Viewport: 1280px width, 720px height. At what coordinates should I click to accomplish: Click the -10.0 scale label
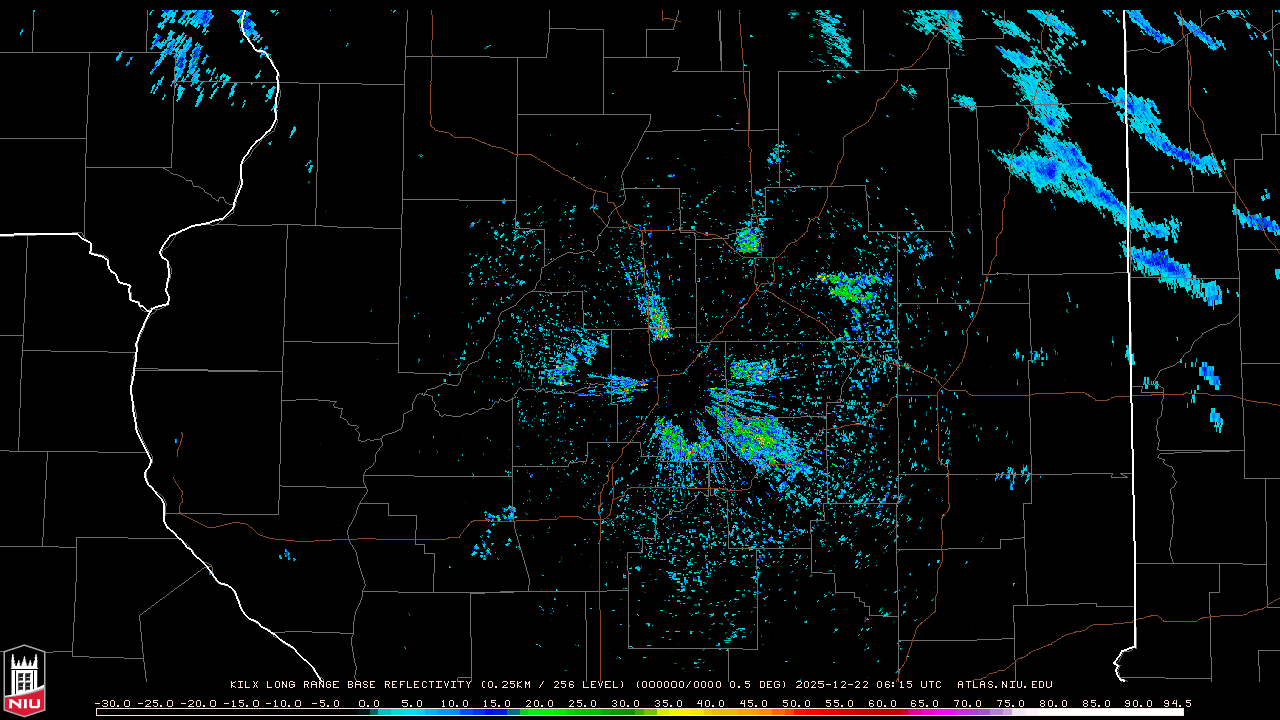click(x=285, y=703)
